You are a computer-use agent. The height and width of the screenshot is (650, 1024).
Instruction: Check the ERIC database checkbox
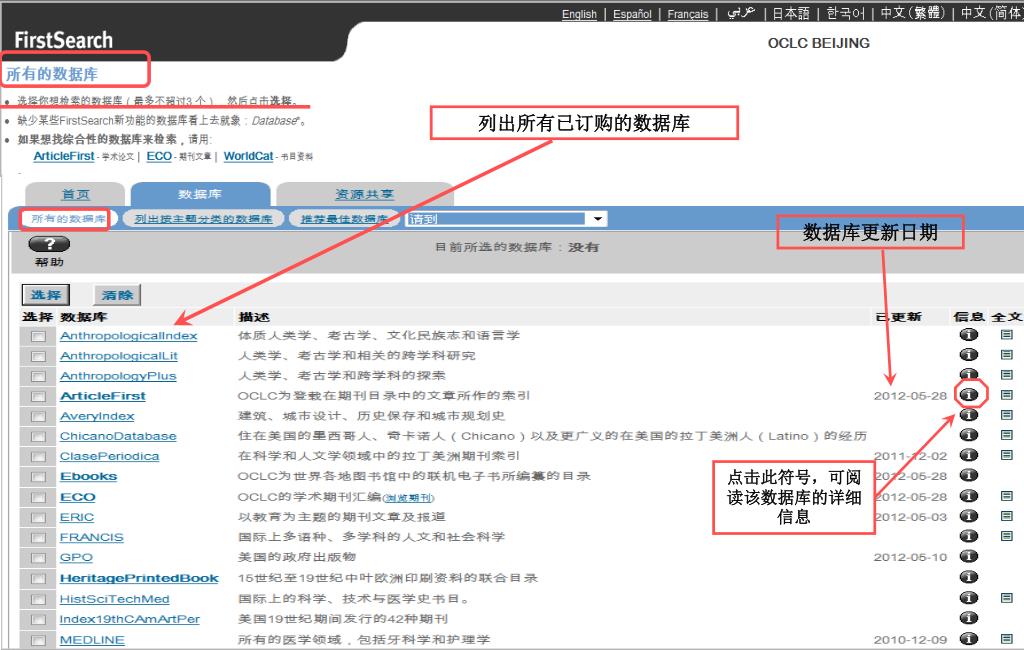coord(39,518)
